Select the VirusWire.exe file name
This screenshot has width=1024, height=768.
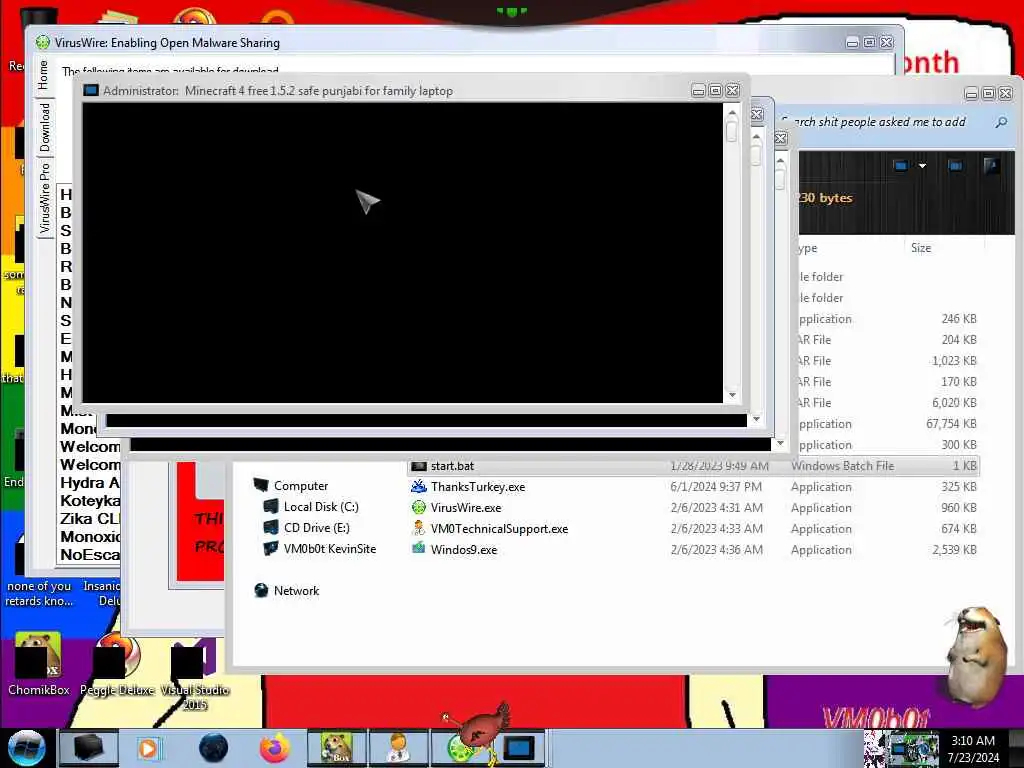(x=466, y=507)
